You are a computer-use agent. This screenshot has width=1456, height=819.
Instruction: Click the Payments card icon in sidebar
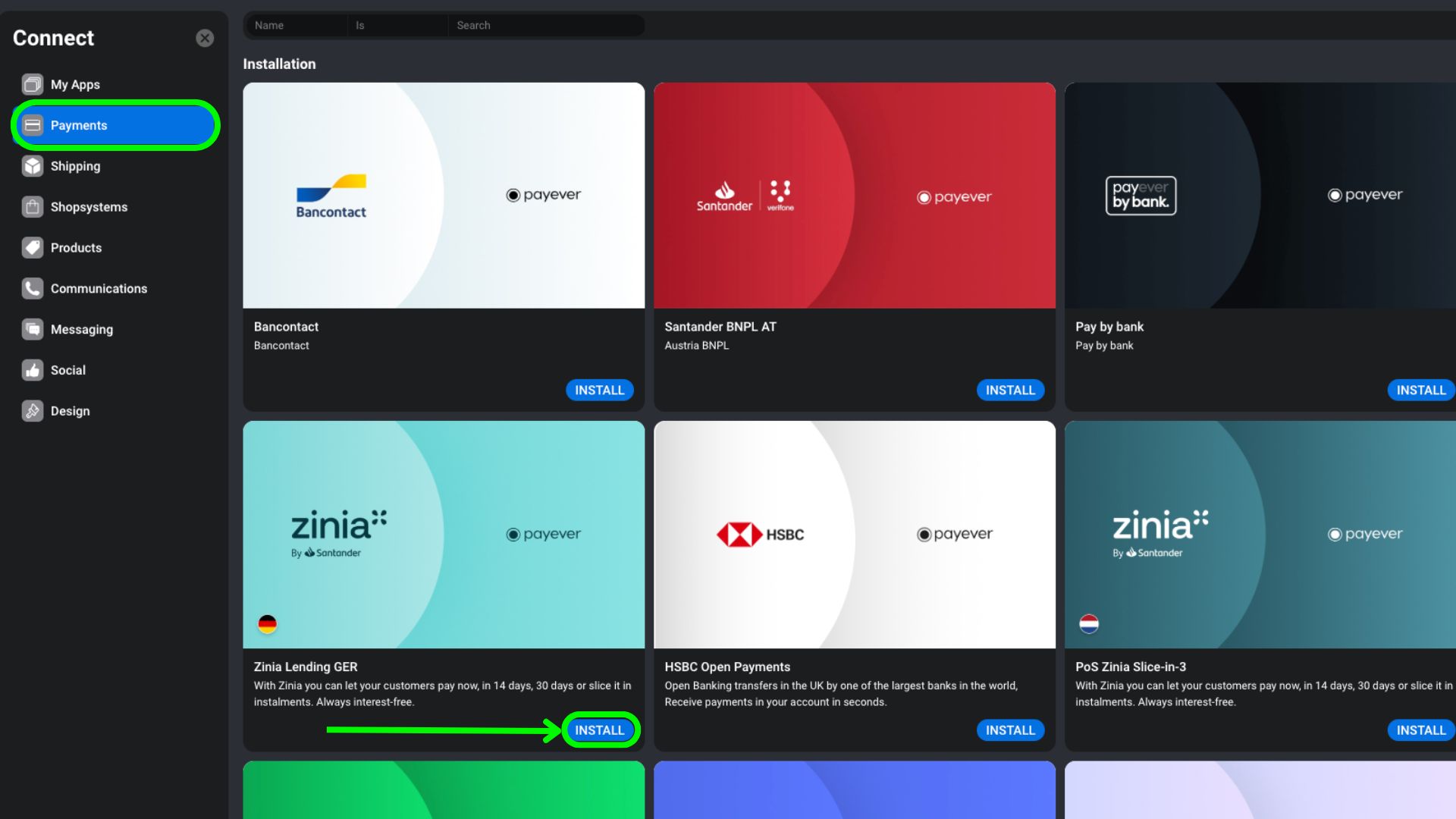coord(33,125)
